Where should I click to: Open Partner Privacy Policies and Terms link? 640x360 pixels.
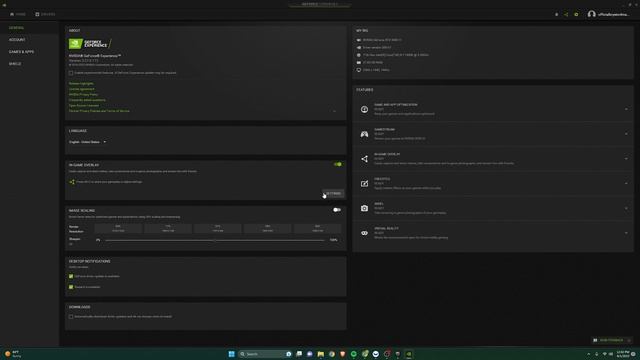pos(99,111)
